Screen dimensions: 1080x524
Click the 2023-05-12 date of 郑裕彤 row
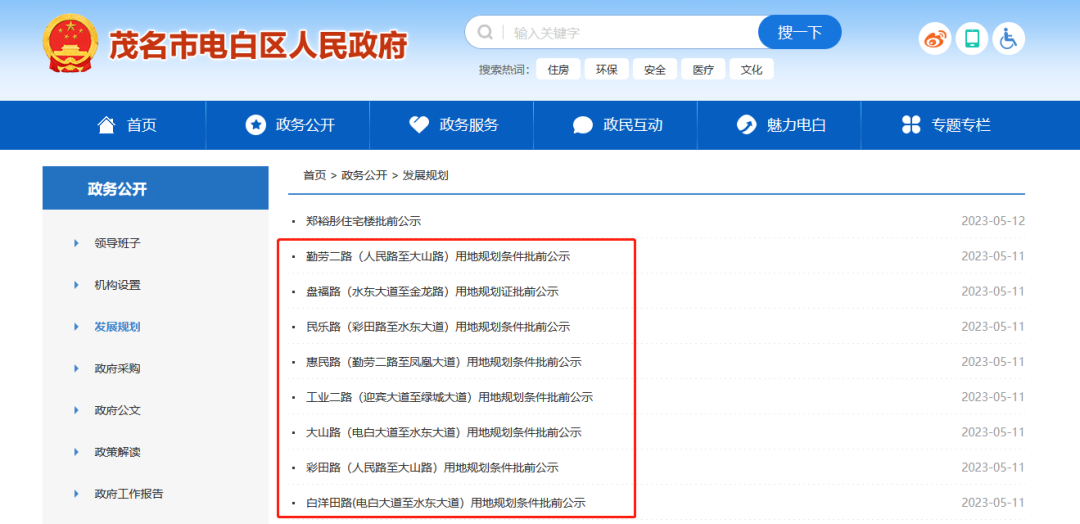pos(993,222)
